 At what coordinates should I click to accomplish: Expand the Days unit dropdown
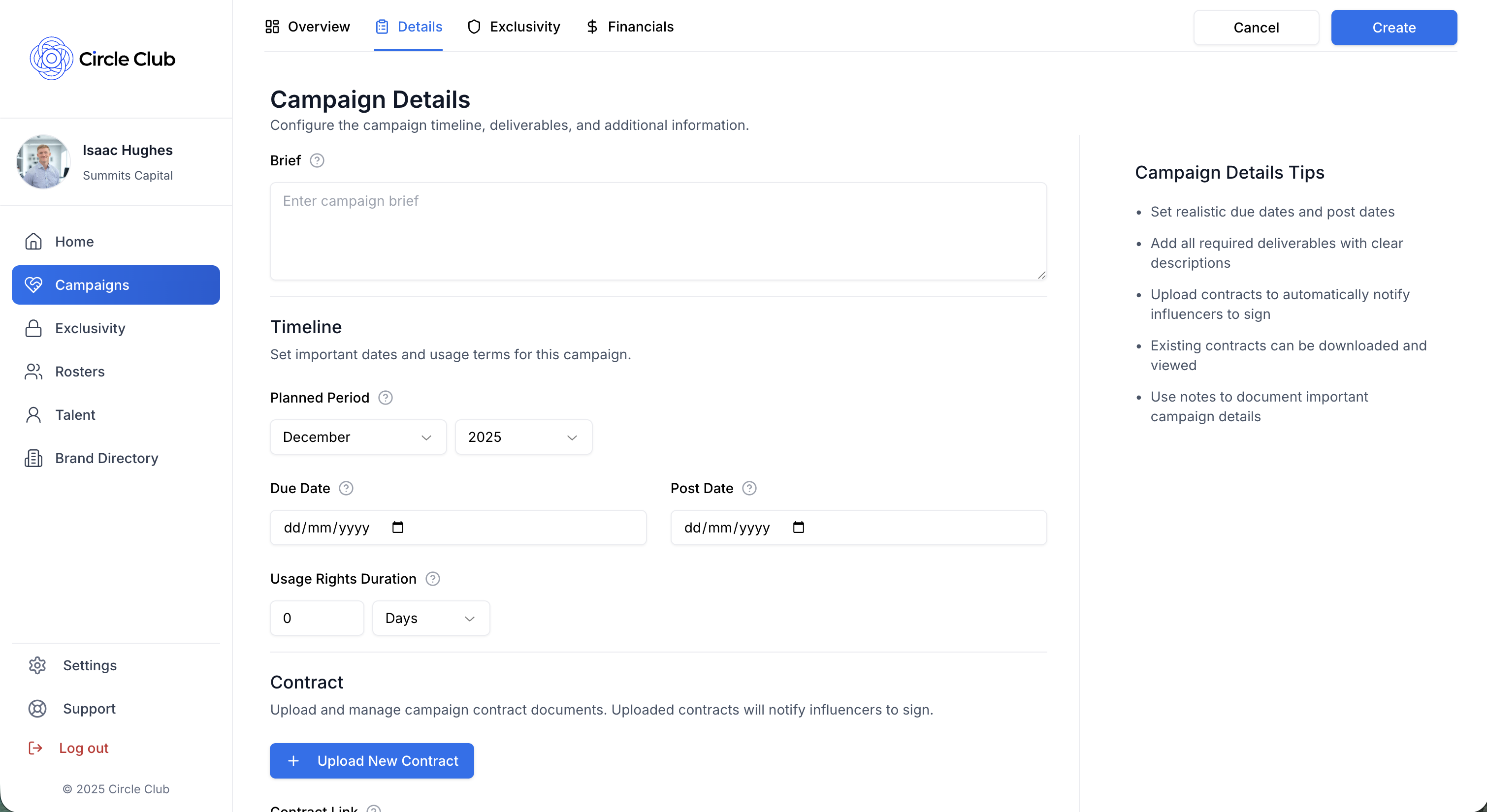click(x=431, y=618)
